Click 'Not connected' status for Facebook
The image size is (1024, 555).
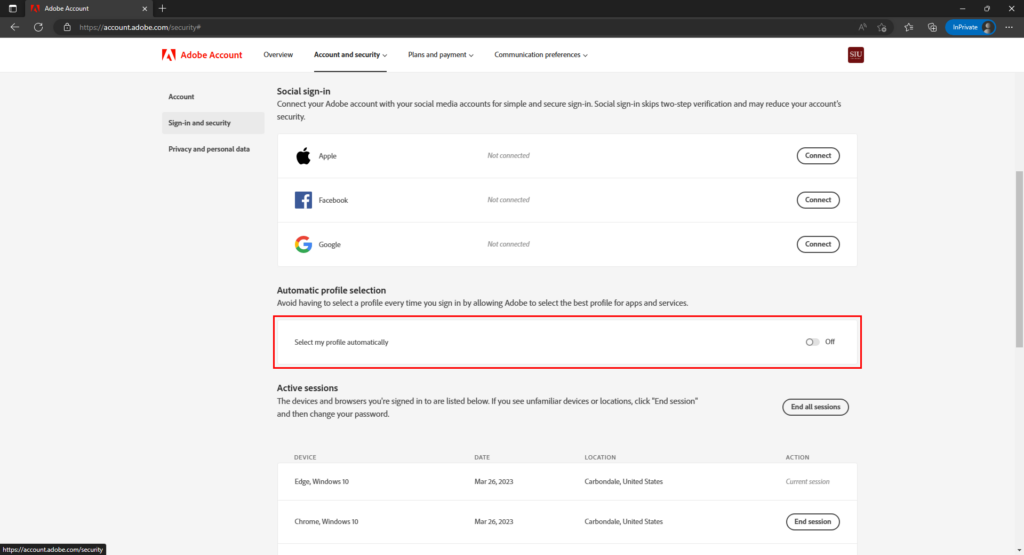(509, 200)
